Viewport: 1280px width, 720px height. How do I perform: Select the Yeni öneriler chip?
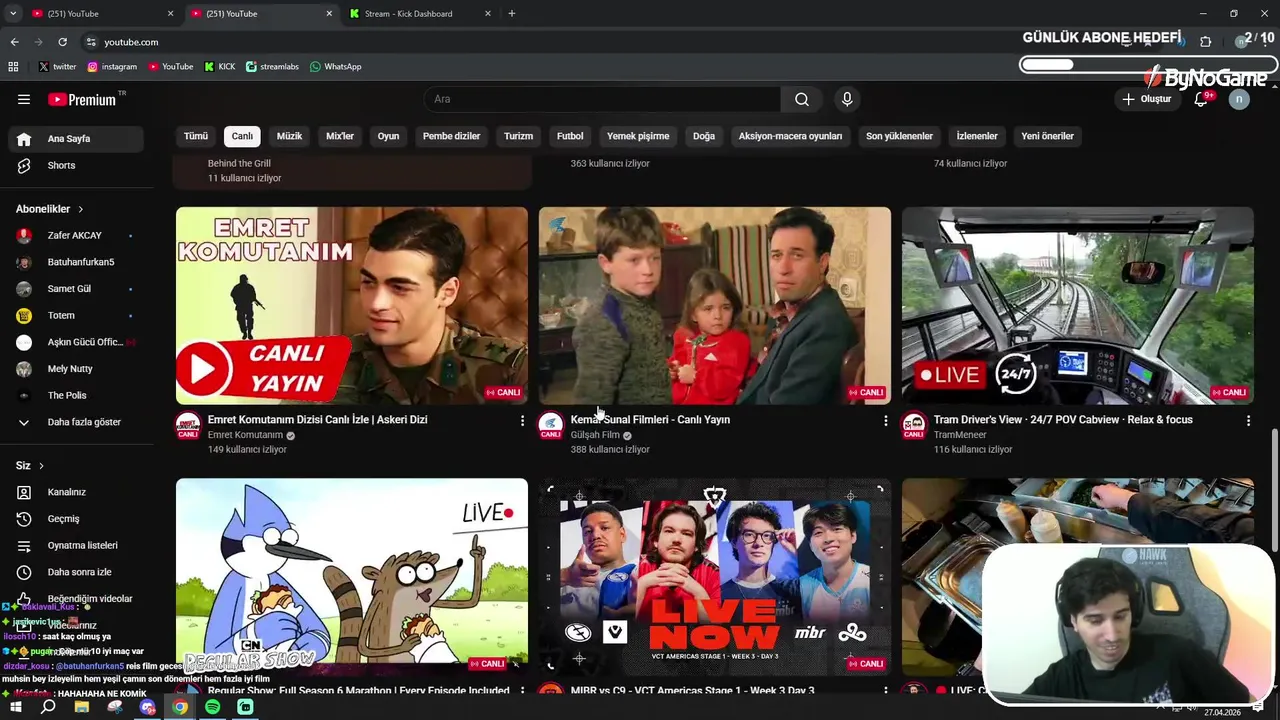click(x=1047, y=136)
